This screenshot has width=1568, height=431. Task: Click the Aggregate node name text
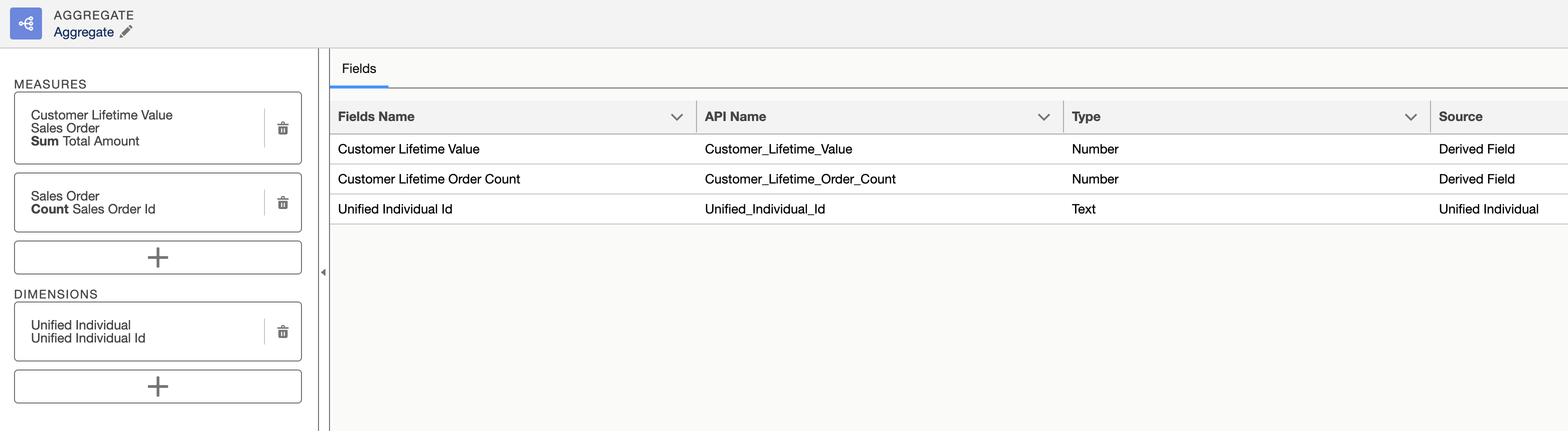coord(83,32)
